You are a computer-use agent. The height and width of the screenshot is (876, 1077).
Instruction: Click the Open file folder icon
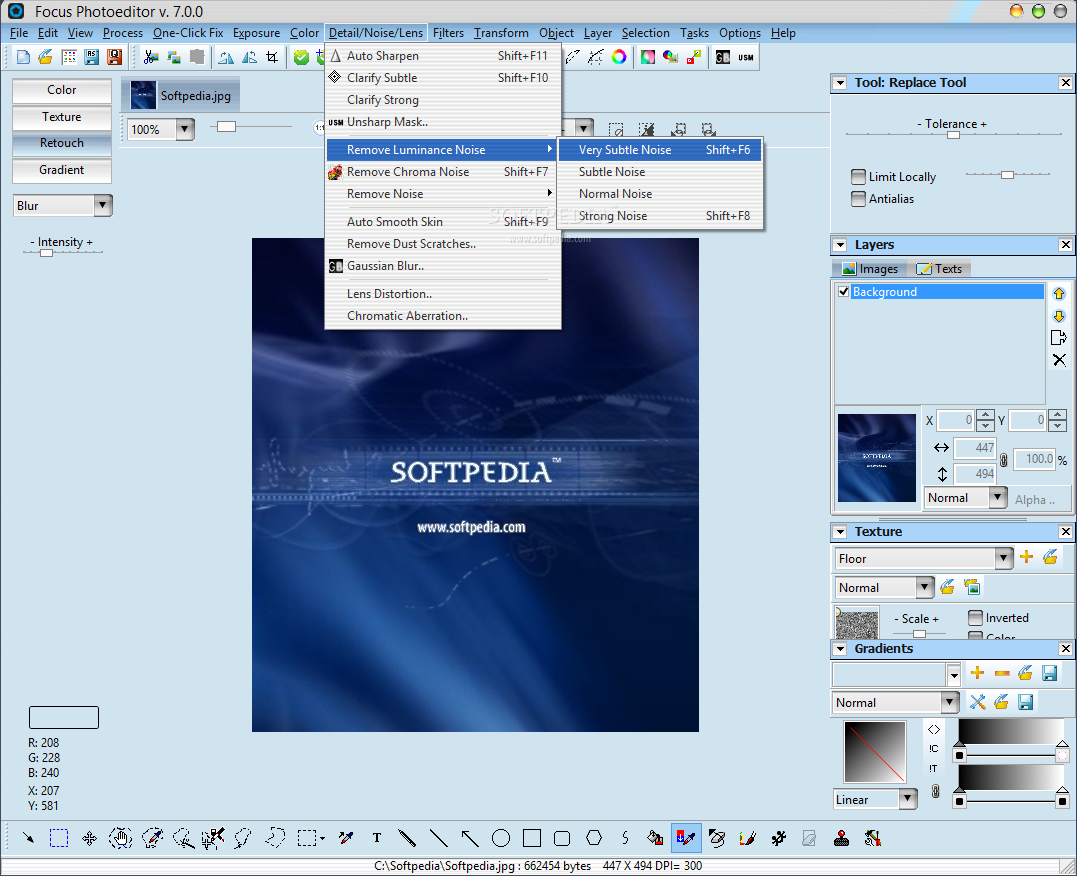click(x=45, y=57)
